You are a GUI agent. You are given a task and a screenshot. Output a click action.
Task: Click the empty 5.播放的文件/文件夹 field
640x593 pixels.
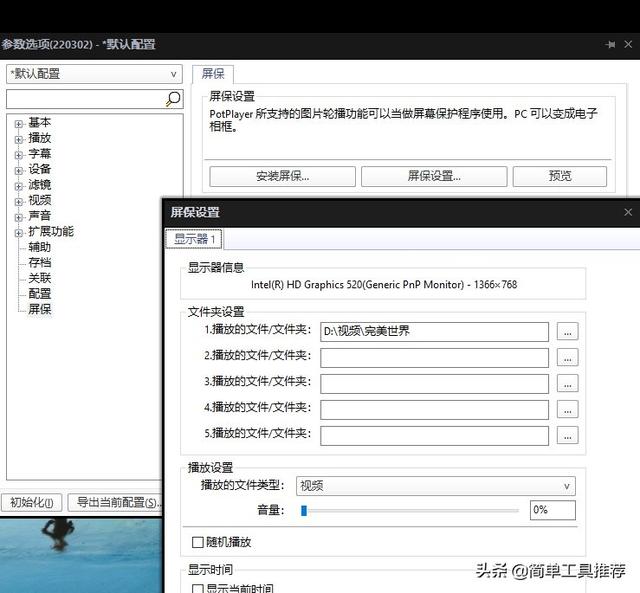pos(434,435)
